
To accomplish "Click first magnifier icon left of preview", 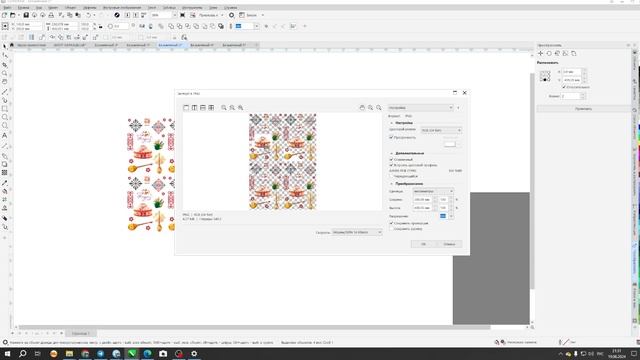I will pyautogui.click(x=224, y=107).
